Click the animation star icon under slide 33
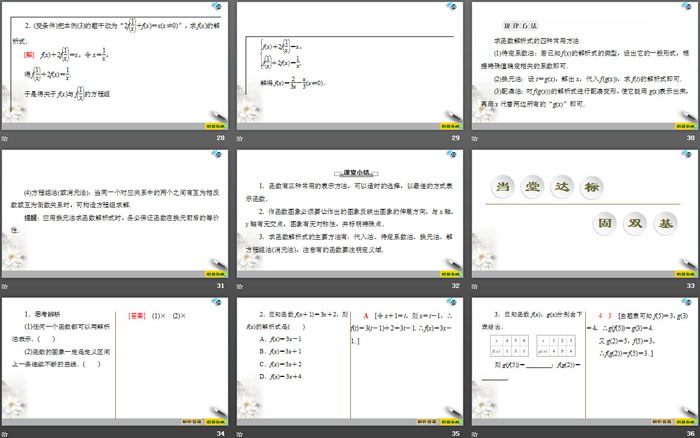 pyautogui.click(x=475, y=286)
